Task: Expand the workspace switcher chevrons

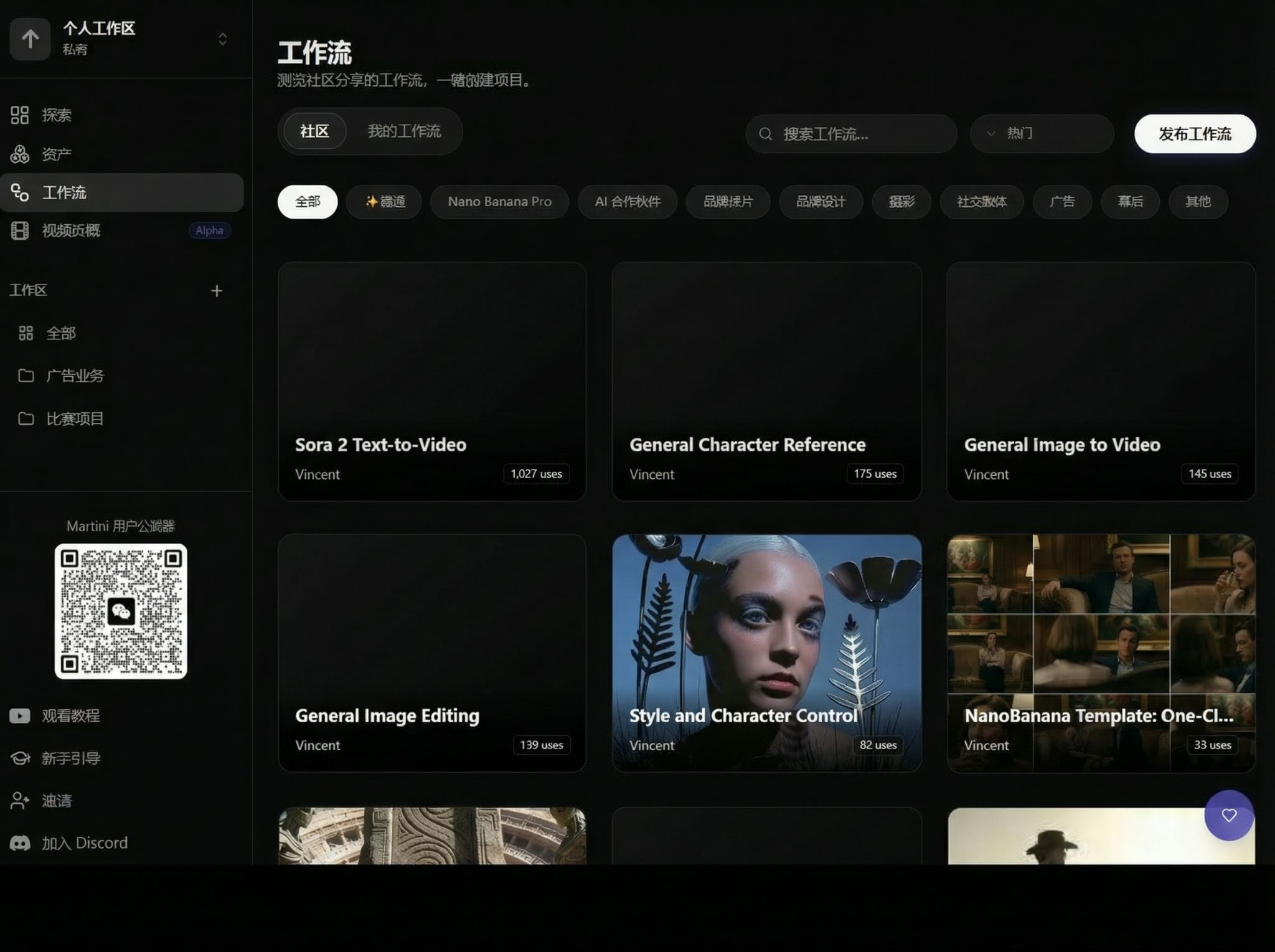Action: [x=223, y=39]
